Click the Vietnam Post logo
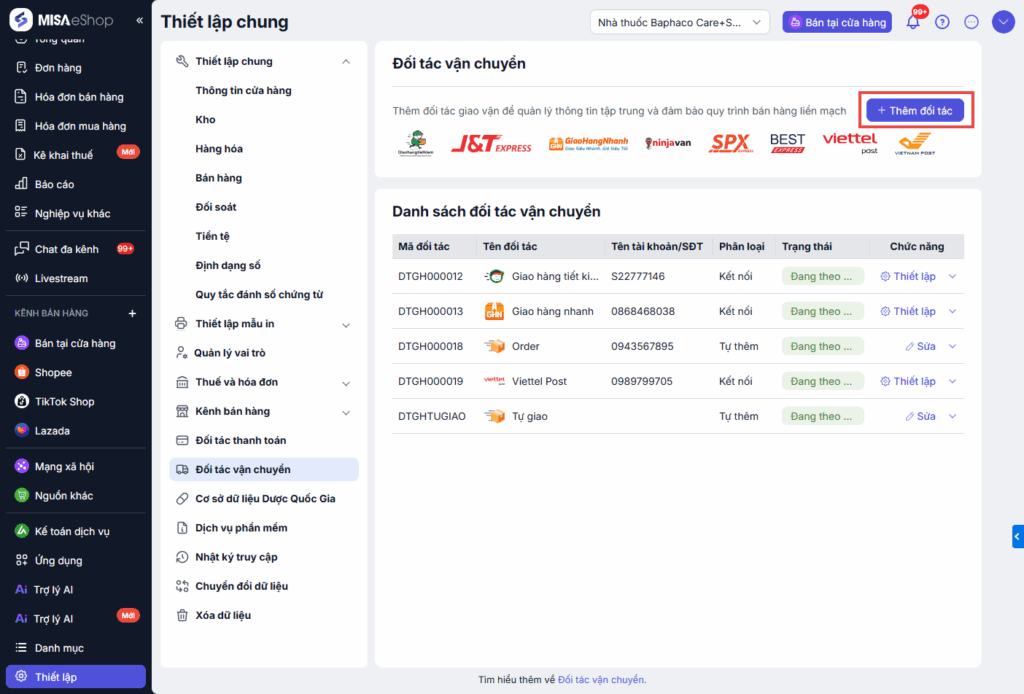Screen dimensions: 1024x694 point(914,144)
